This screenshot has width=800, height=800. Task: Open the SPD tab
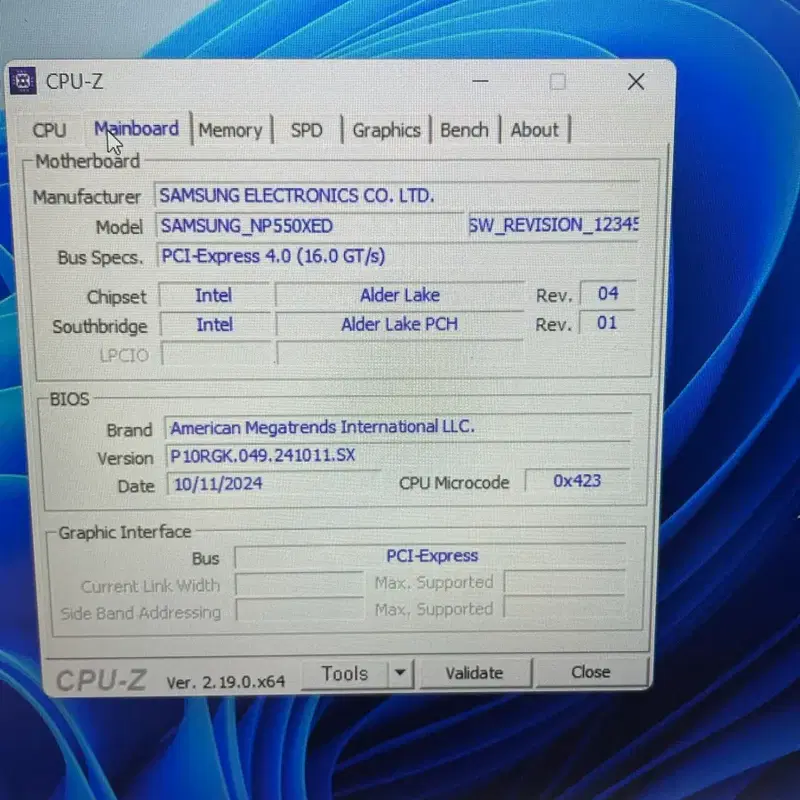307,131
